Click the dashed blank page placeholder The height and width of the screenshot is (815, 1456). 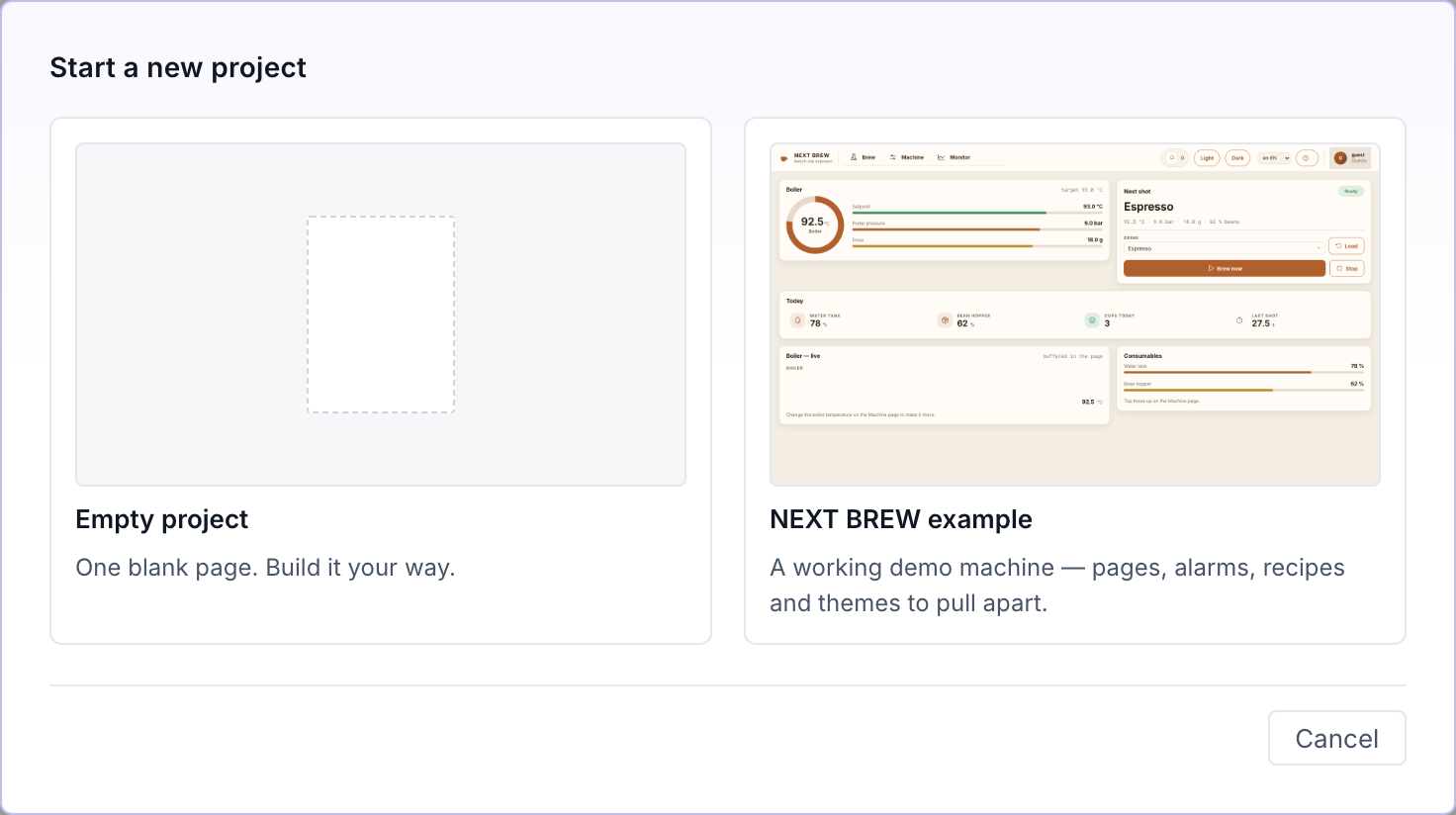pos(381,315)
